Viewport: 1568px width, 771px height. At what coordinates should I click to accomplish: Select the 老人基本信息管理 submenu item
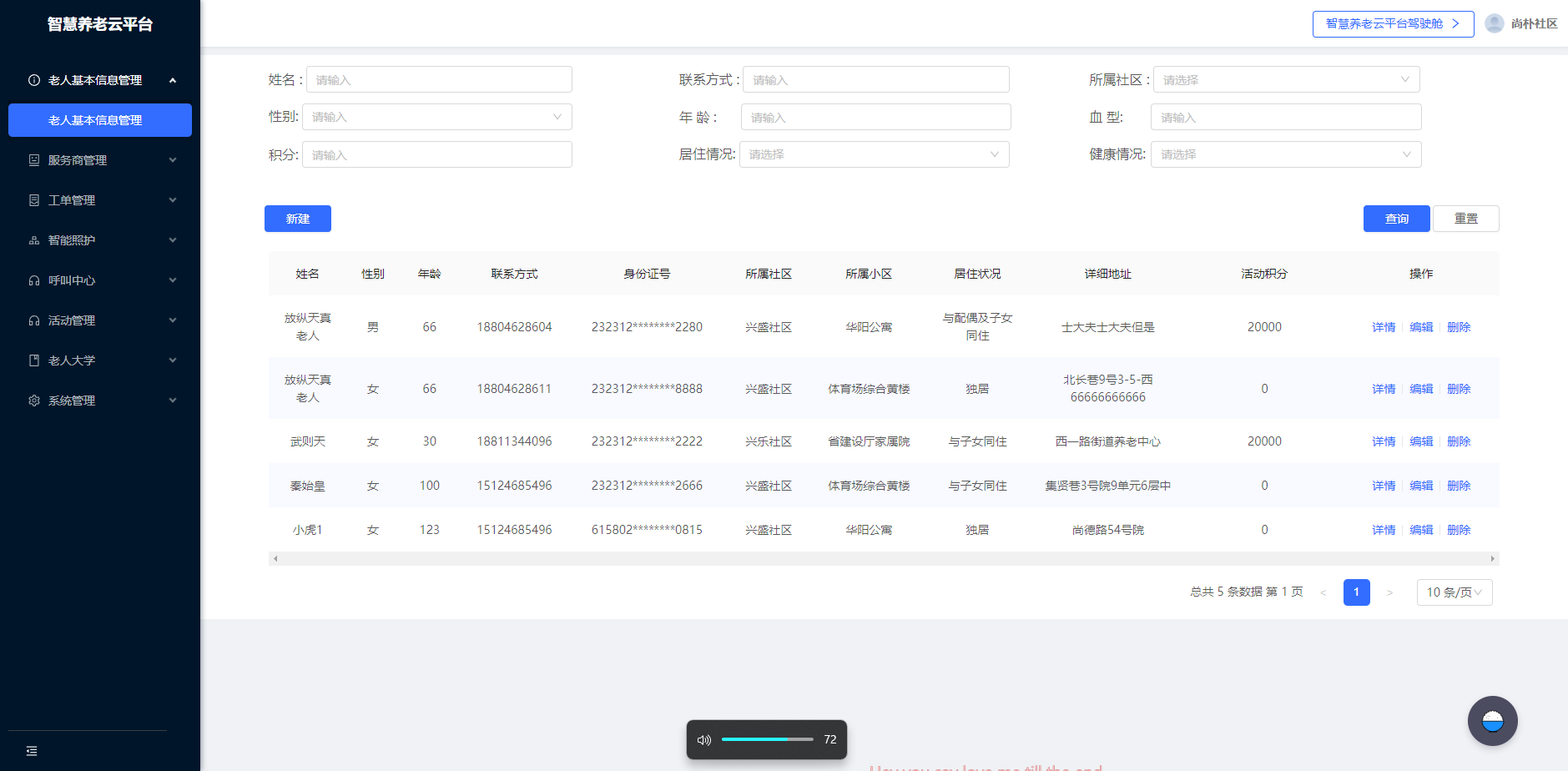(x=100, y=120)
